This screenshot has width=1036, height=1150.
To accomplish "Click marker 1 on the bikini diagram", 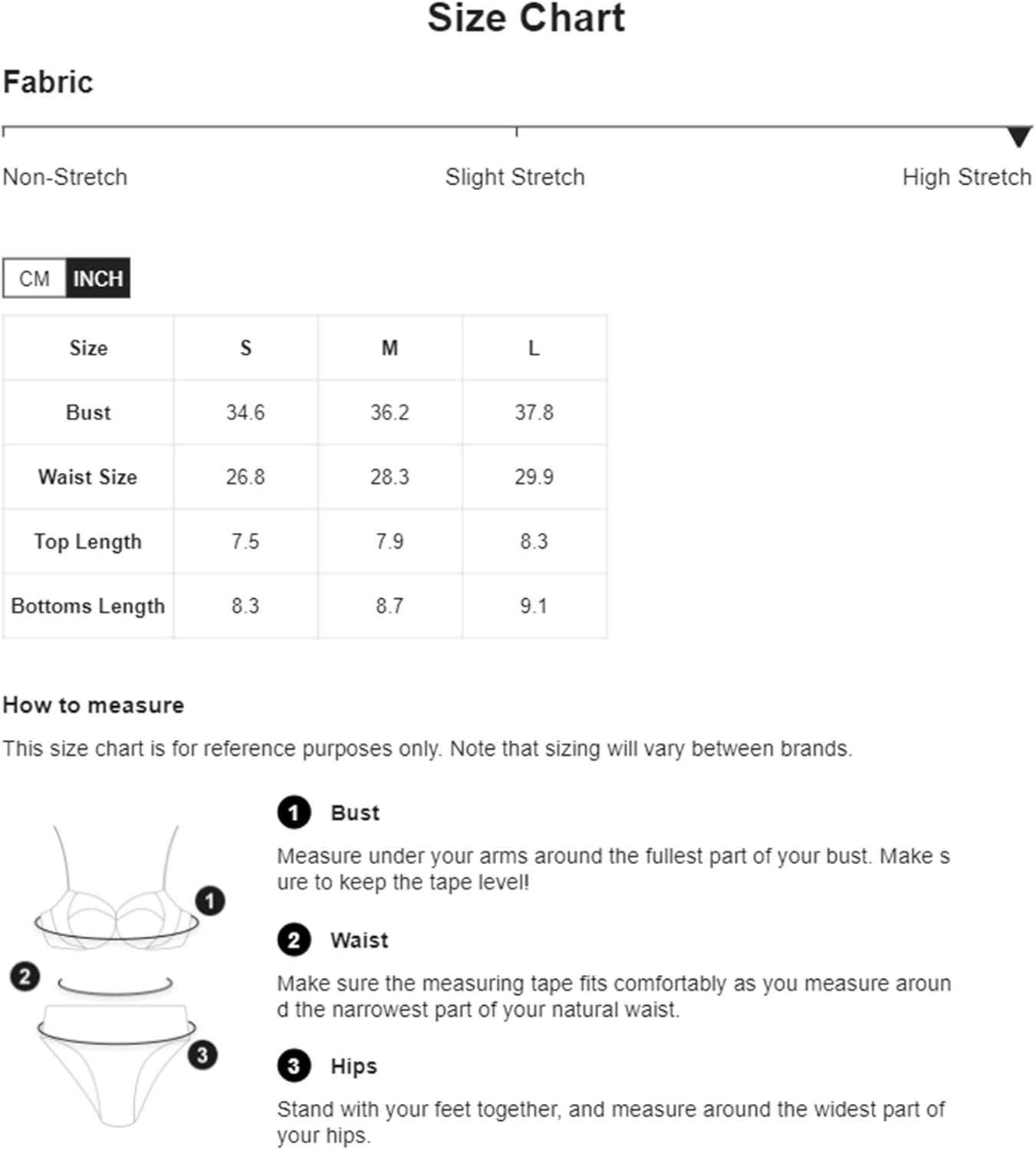I will (210, 900).
